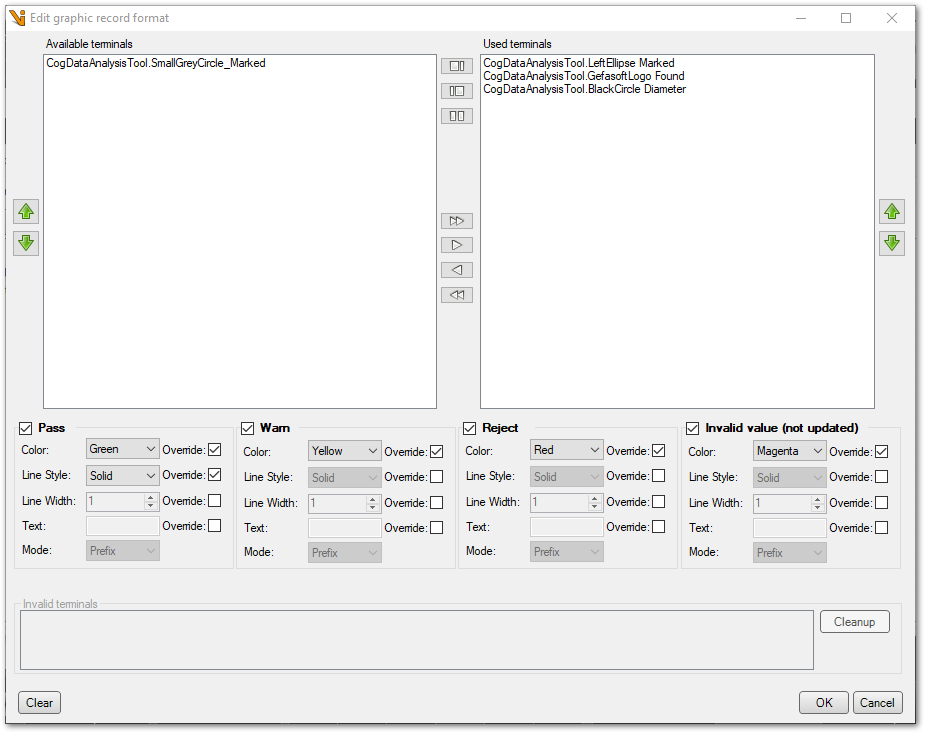925x733 pixels.
Task: Click the single right arrow move button
Action: coord(457,245)
